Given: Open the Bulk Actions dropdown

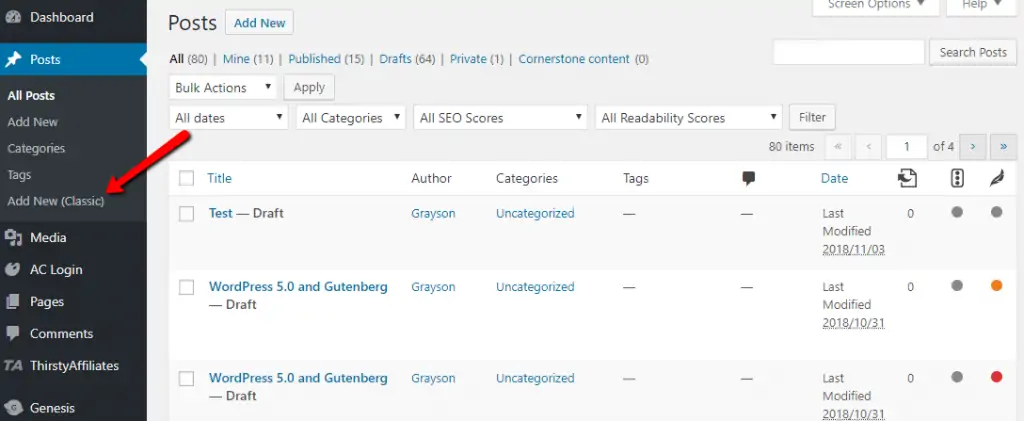Looking at the screenshot, I should [x=223, y=87].
